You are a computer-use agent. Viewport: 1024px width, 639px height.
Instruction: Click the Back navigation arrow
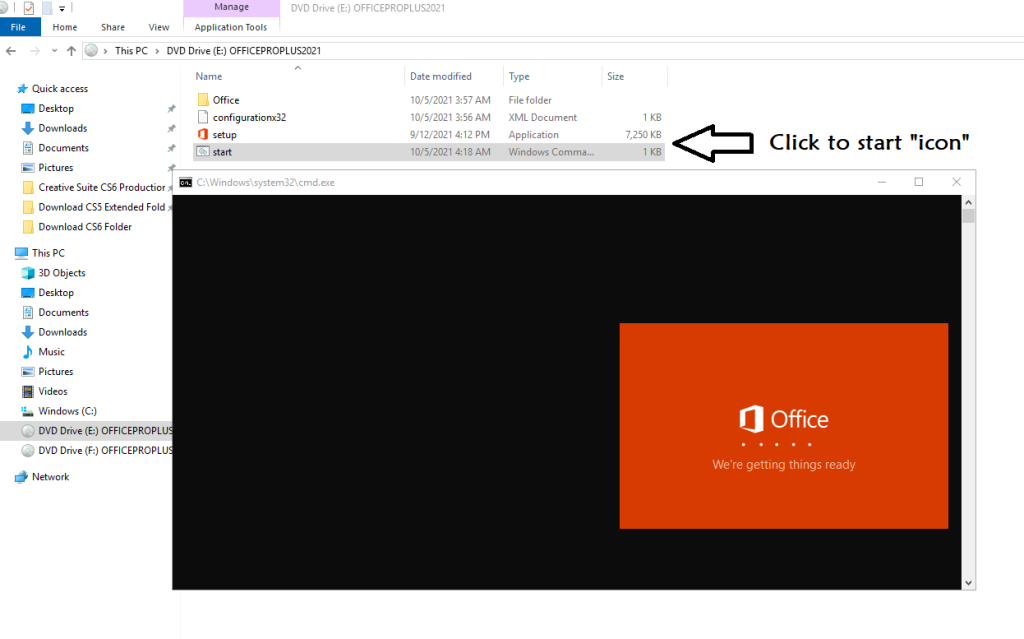[11, 51]
